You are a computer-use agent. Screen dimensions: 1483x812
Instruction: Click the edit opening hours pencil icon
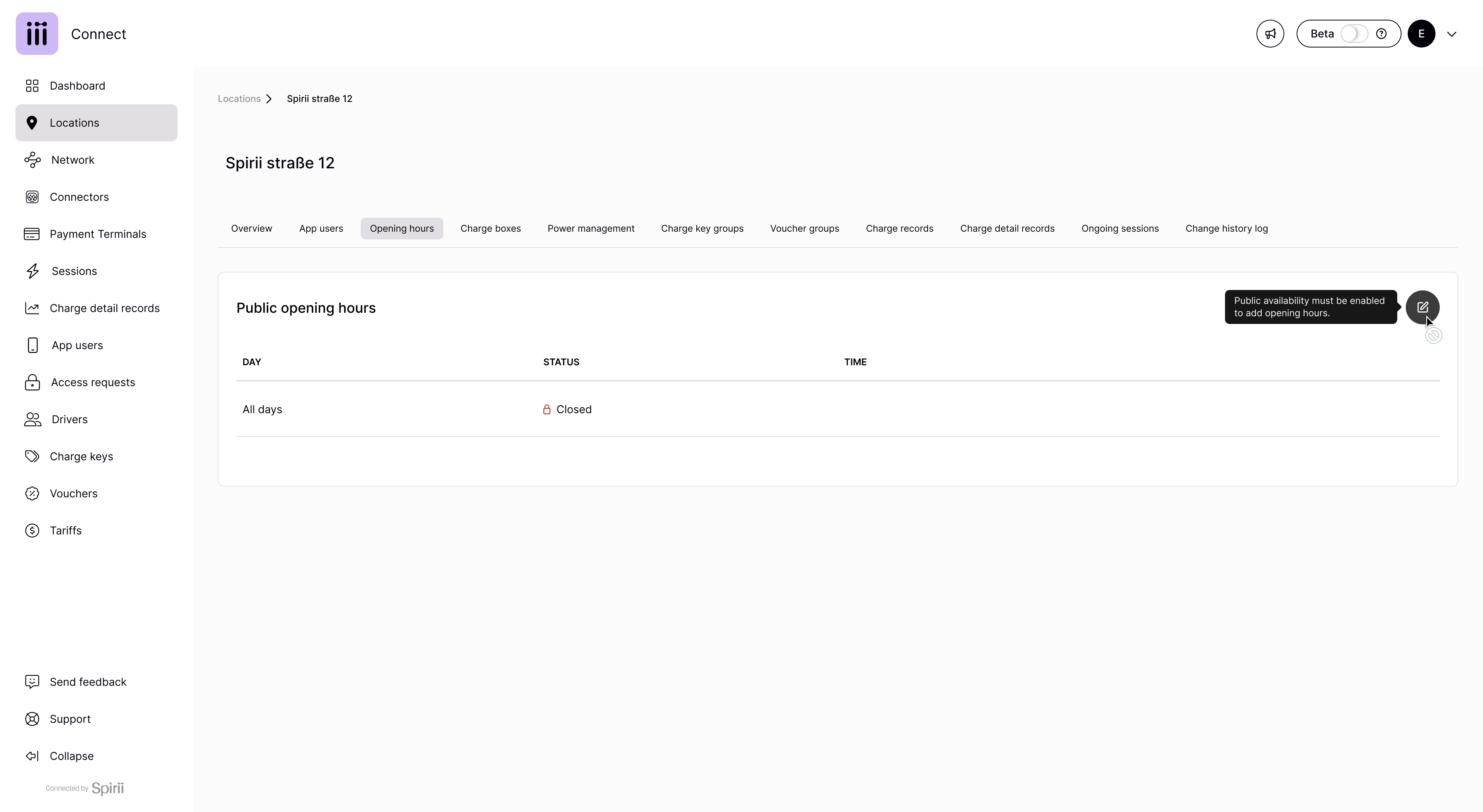point(1422,307)
